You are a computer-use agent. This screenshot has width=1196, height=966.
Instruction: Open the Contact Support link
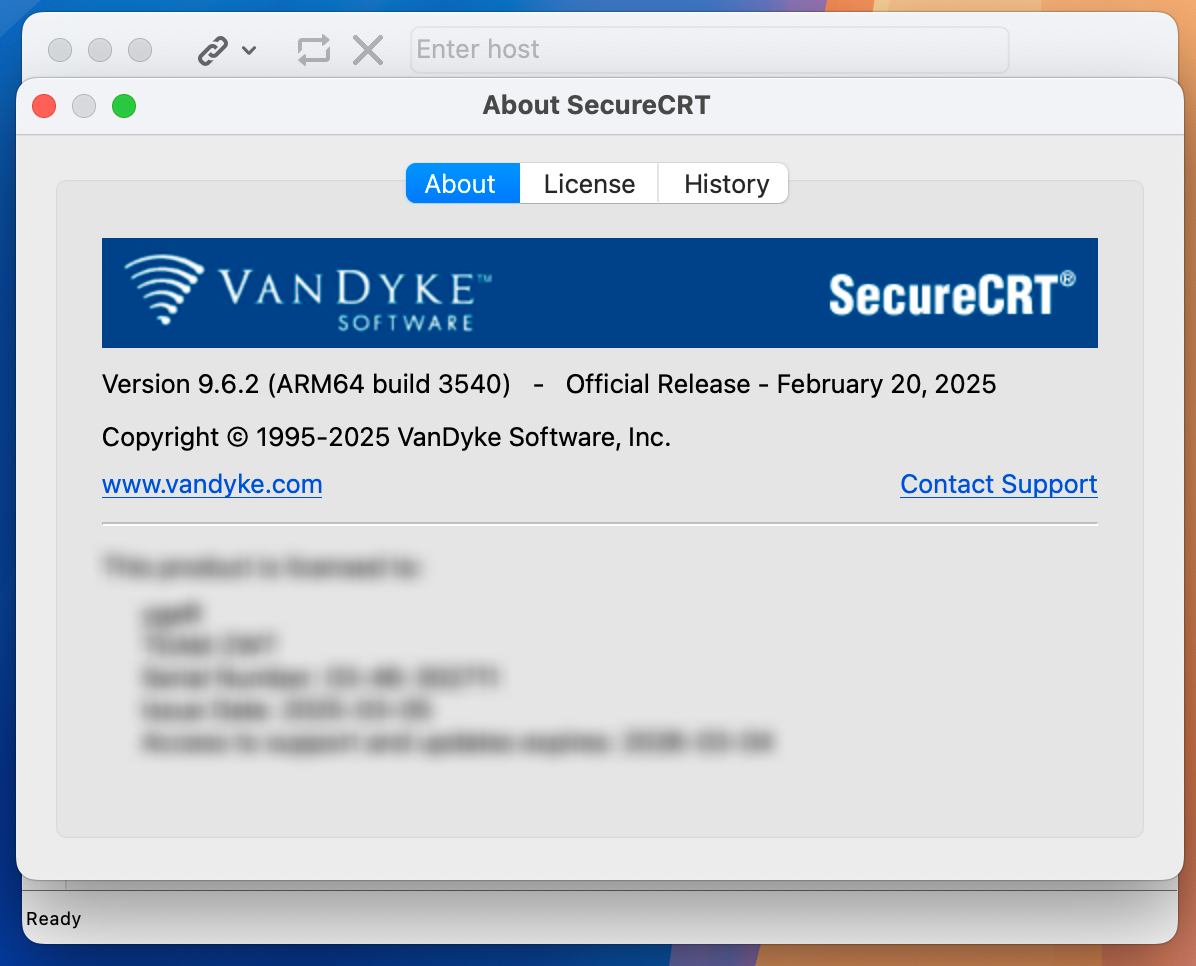click(x=998, y=484)
